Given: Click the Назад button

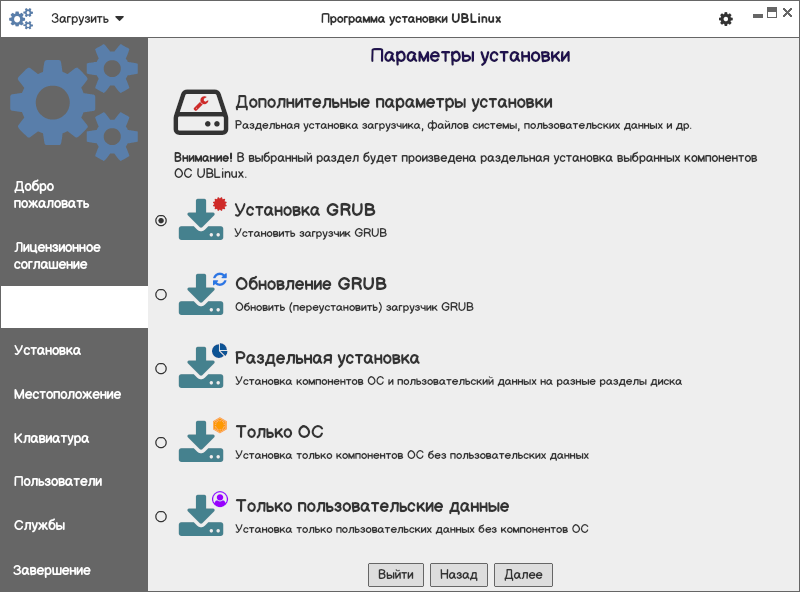Looking at the screenshot, I should click(x=459, y=575).
